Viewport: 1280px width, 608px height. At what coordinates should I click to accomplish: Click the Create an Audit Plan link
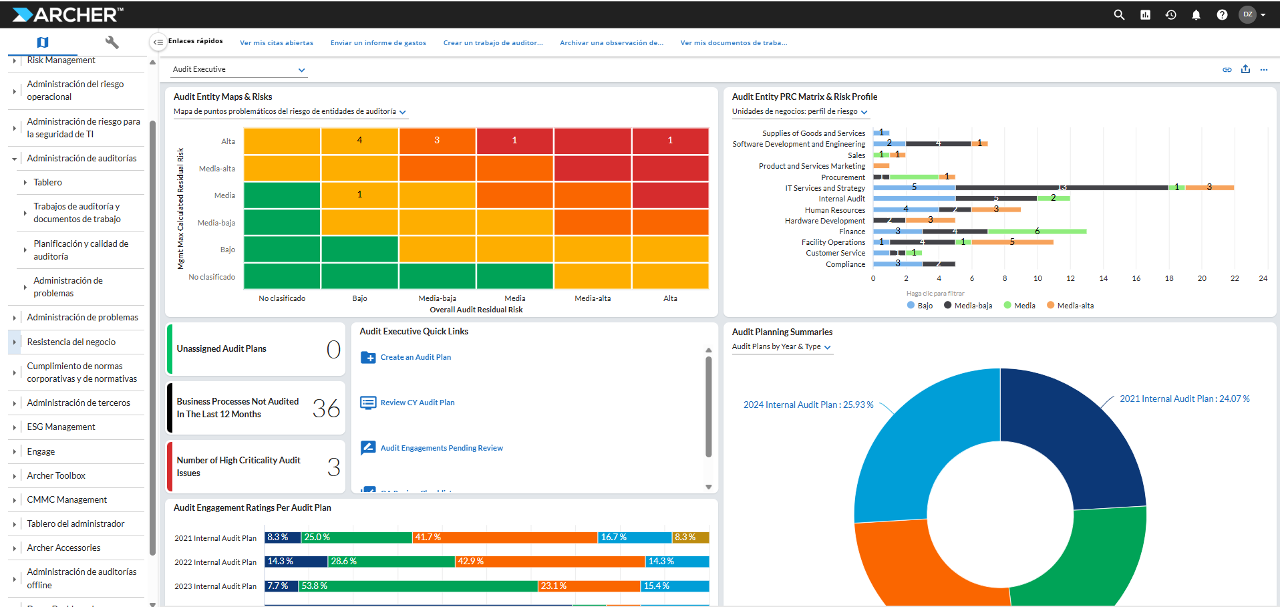pos(415,357)
